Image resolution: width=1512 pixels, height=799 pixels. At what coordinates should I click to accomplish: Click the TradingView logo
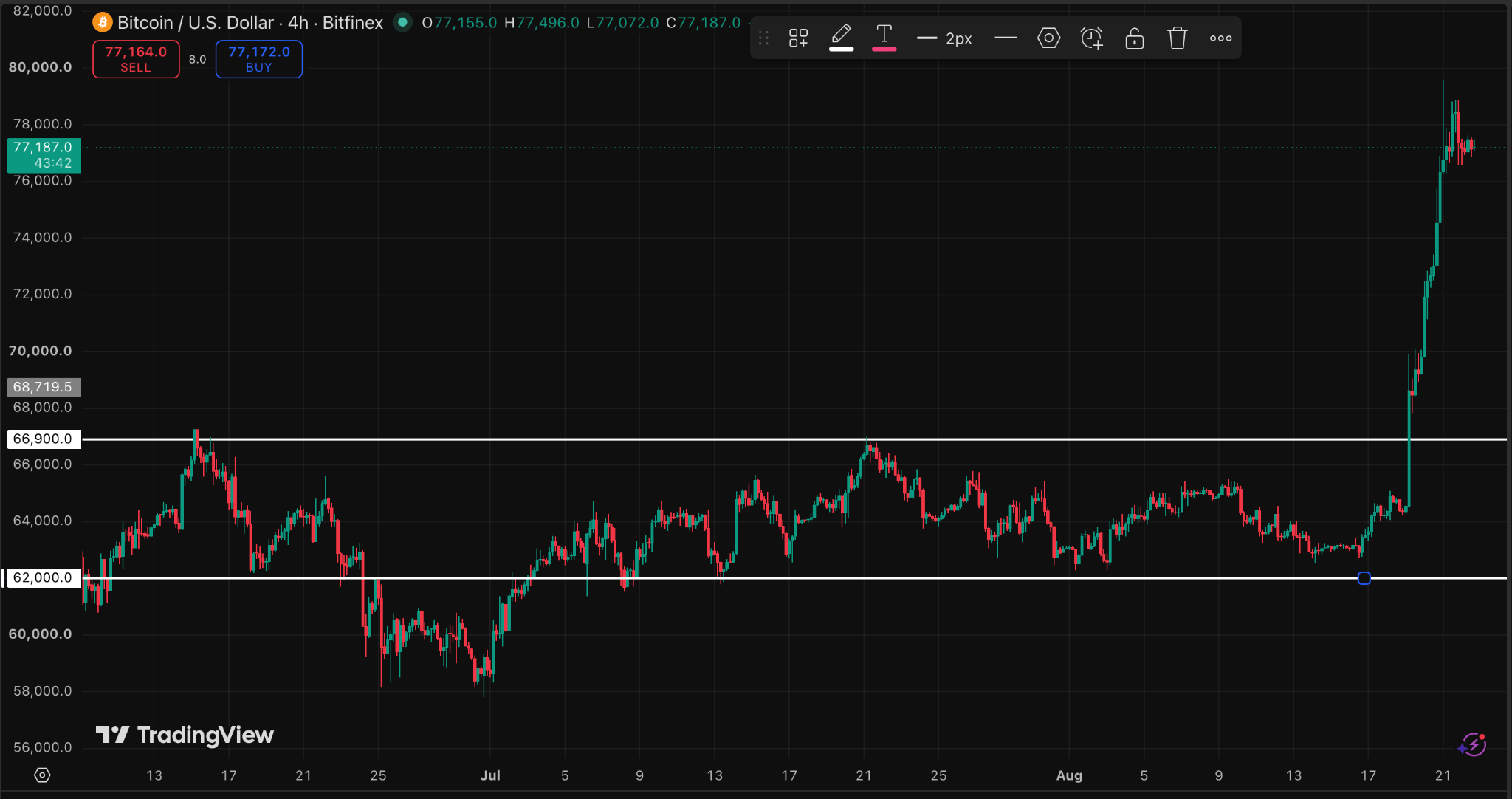coord(185,735)
